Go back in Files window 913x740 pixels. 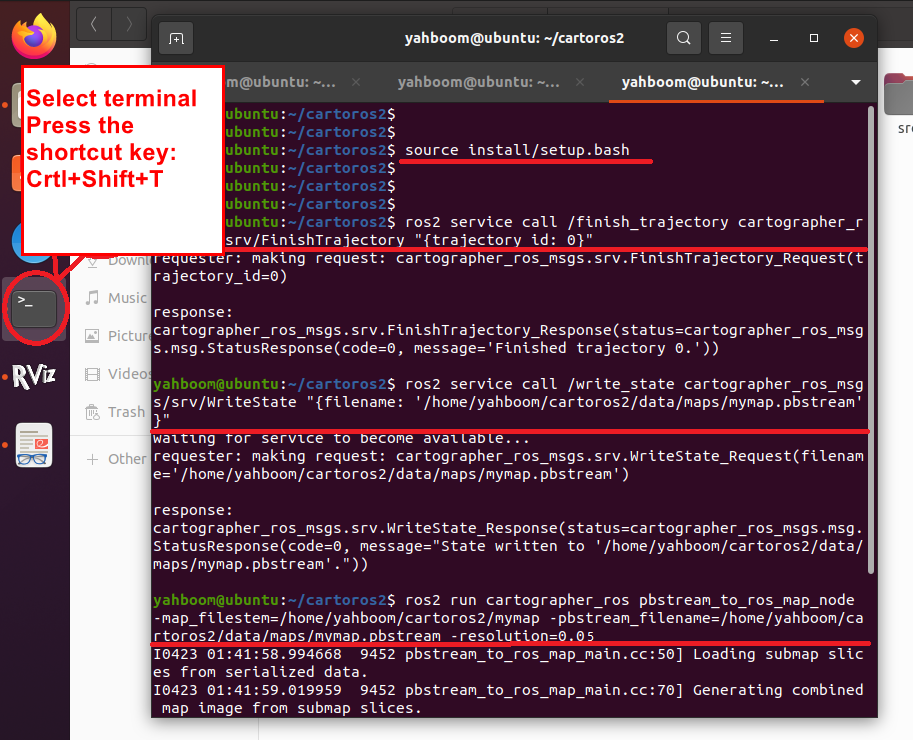tap(94, 24)
